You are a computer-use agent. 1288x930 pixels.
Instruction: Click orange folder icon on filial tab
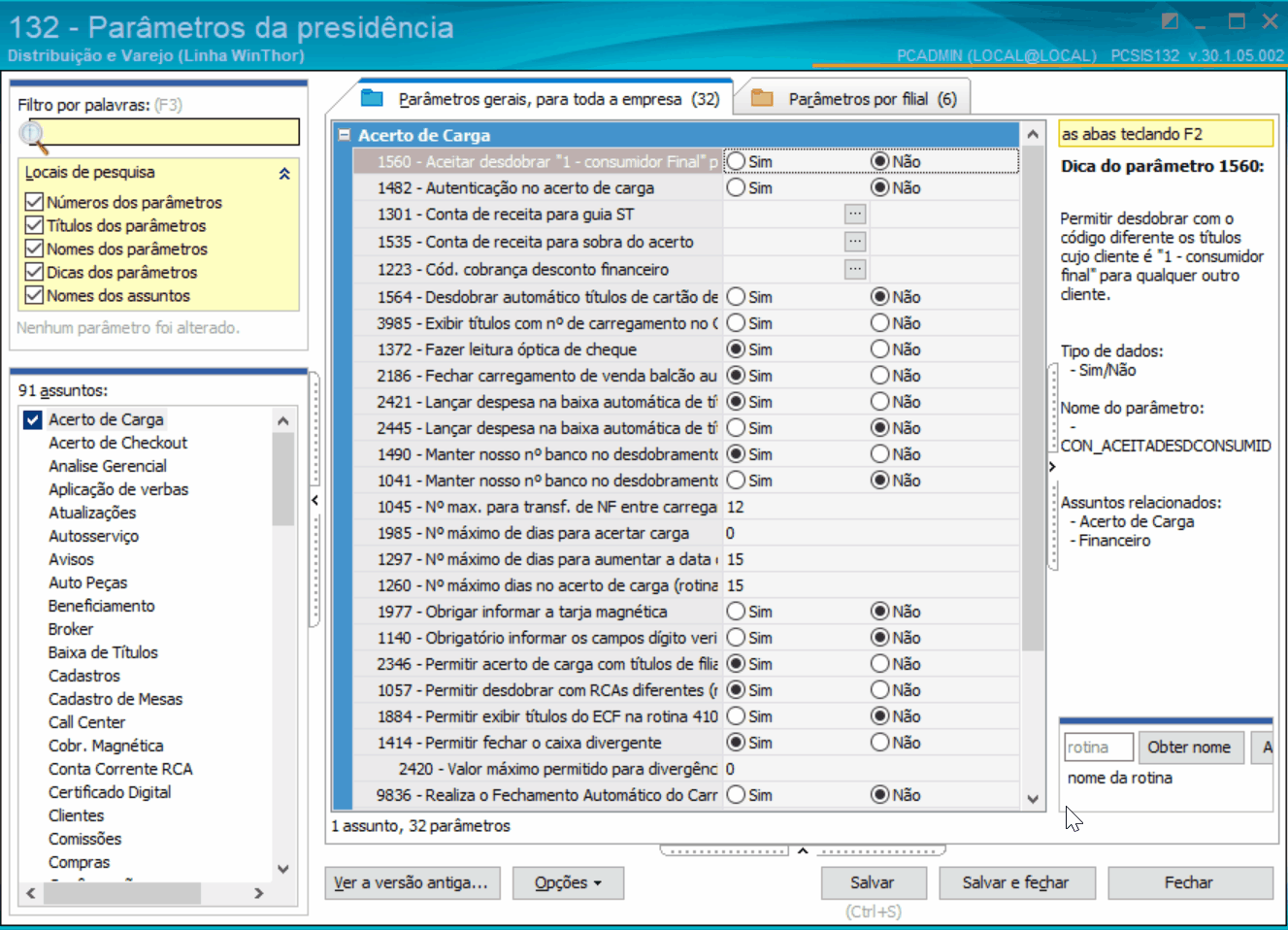(762, 98)
